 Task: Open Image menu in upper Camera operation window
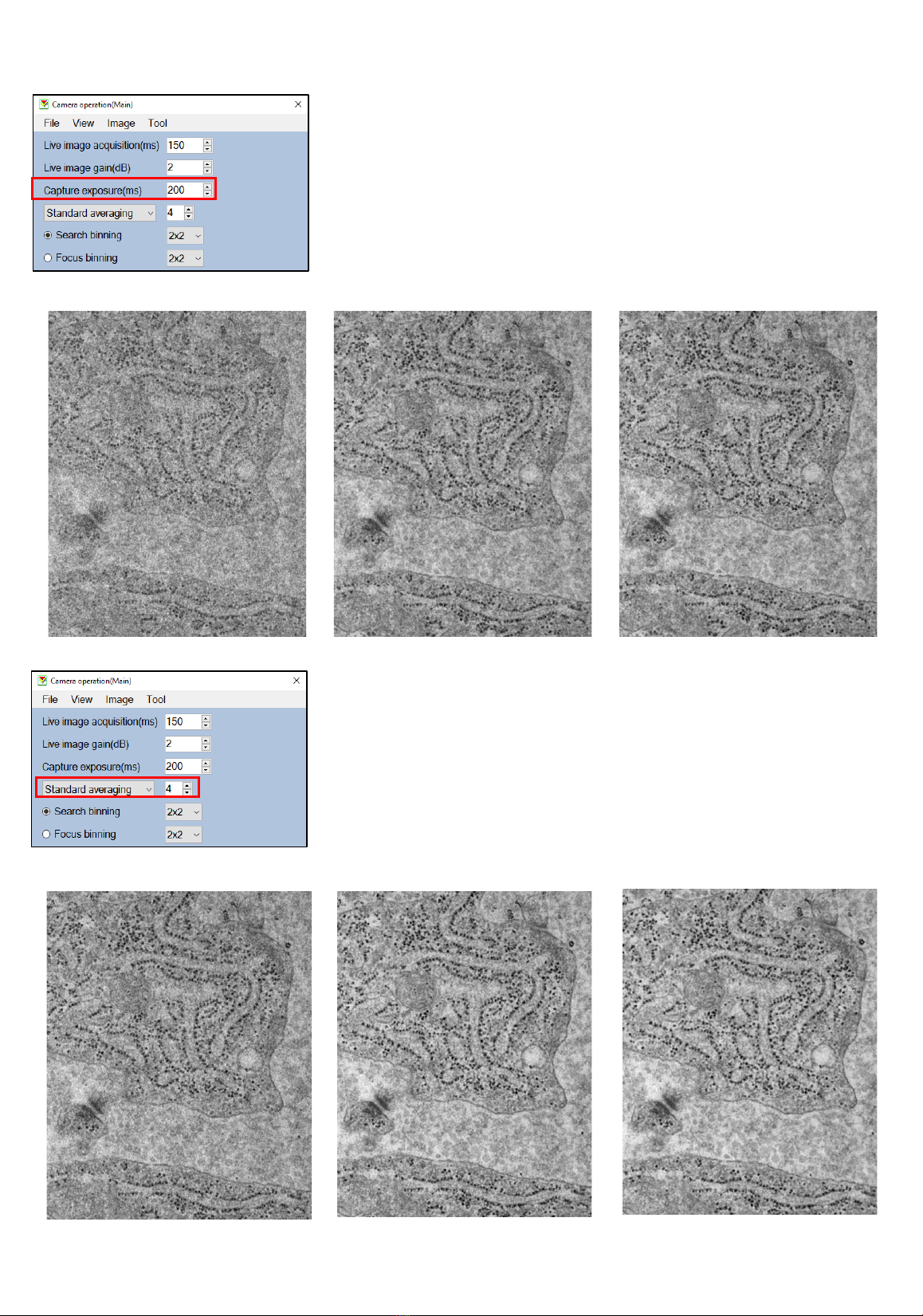tap(121, 124)
